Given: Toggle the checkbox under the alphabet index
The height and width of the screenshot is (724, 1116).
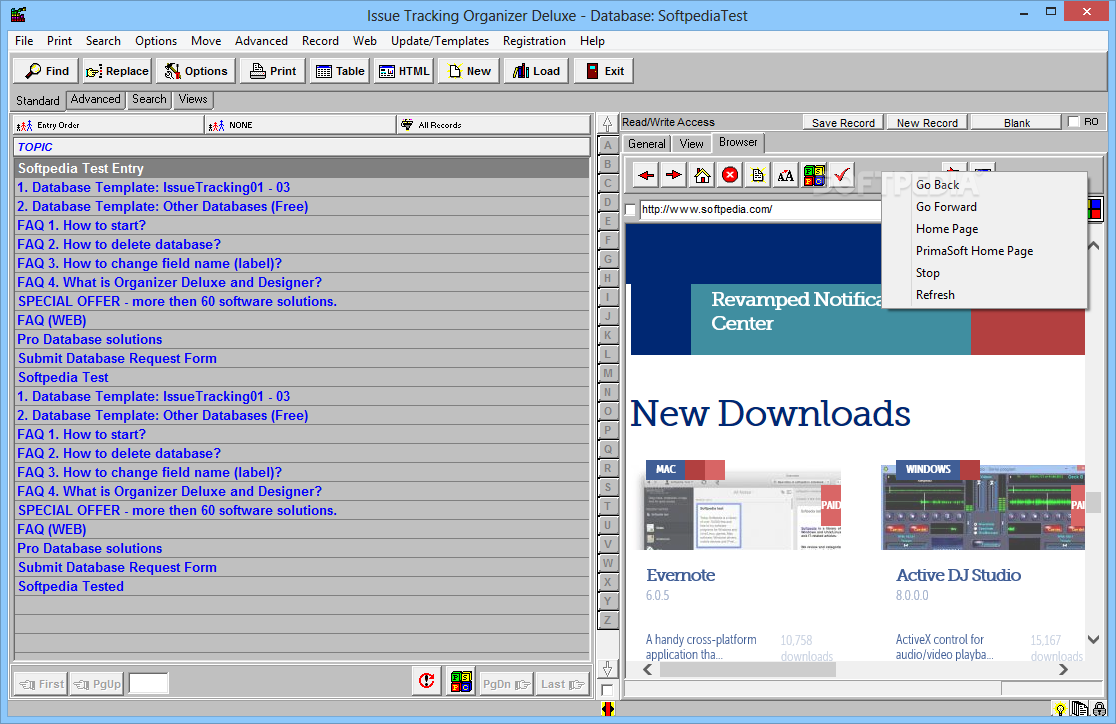Looking at the screenshot, I should [607, 690].
